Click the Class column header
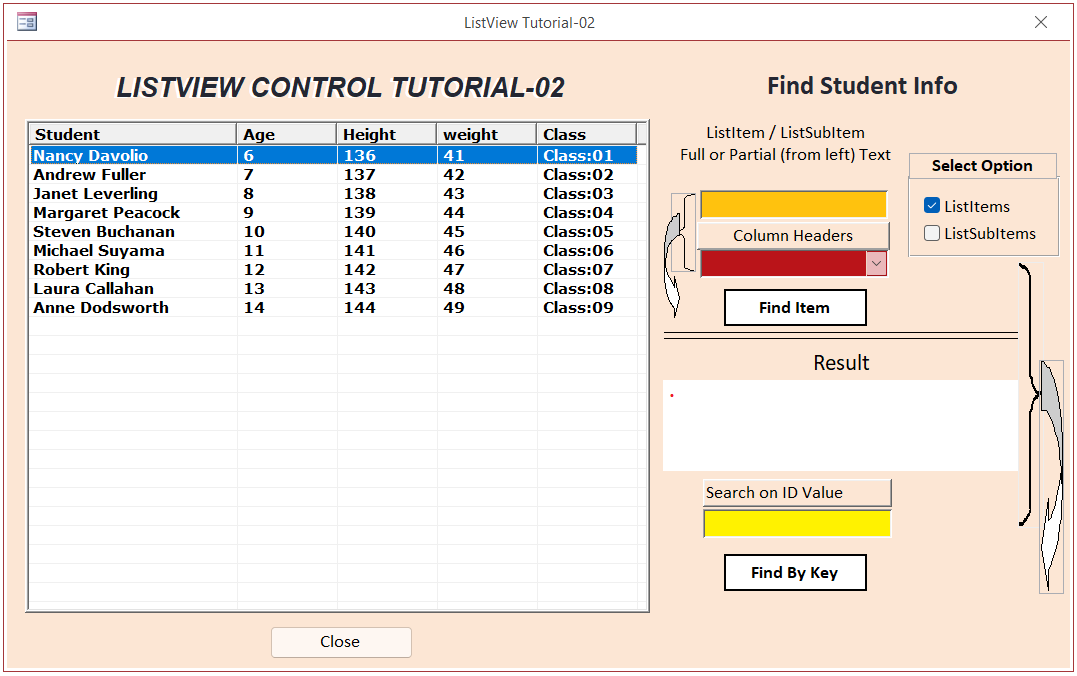This screenshot has width=1077, height=676. pyautogui.click(x=586, y=133)
